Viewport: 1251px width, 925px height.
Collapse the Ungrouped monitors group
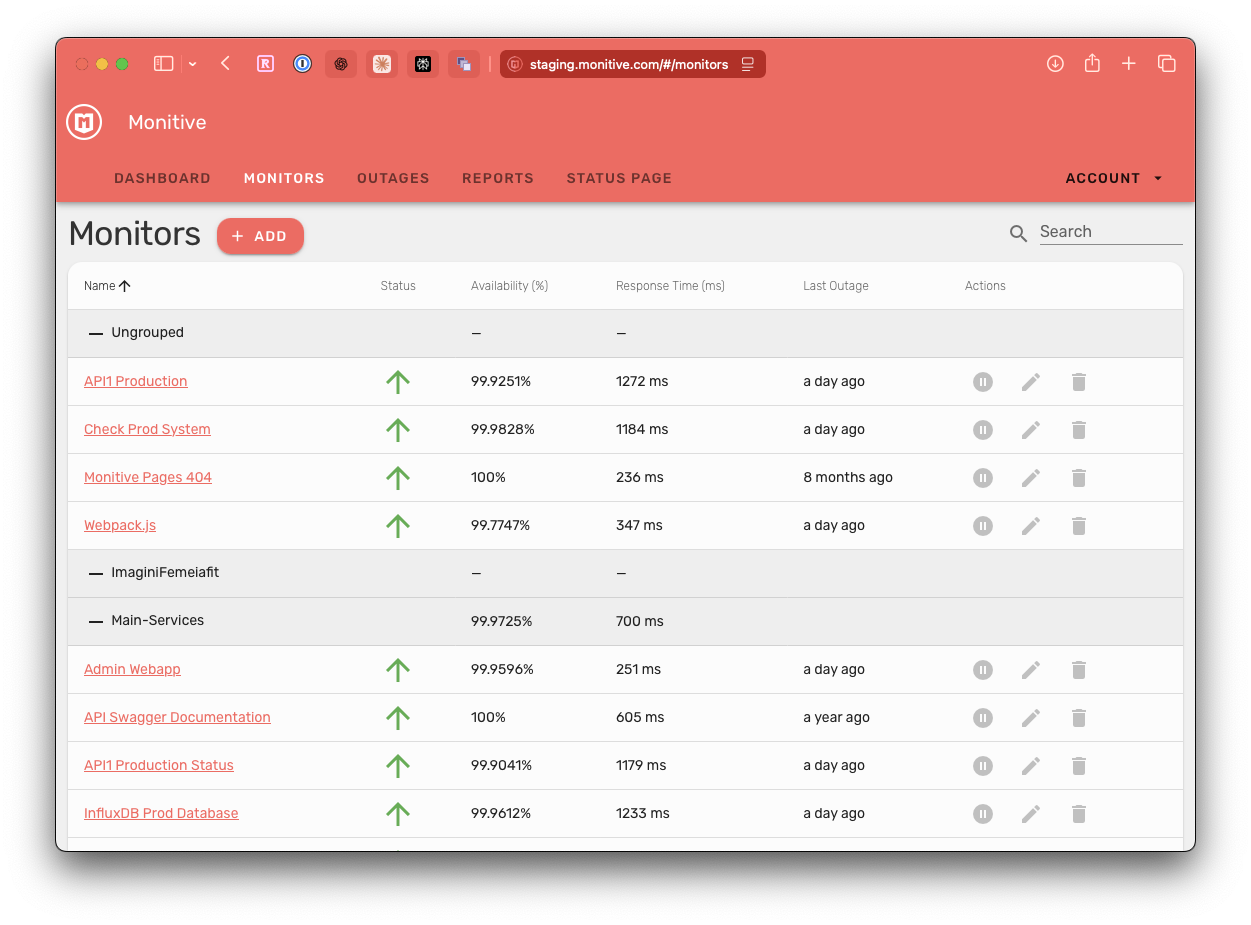(95, 332)
